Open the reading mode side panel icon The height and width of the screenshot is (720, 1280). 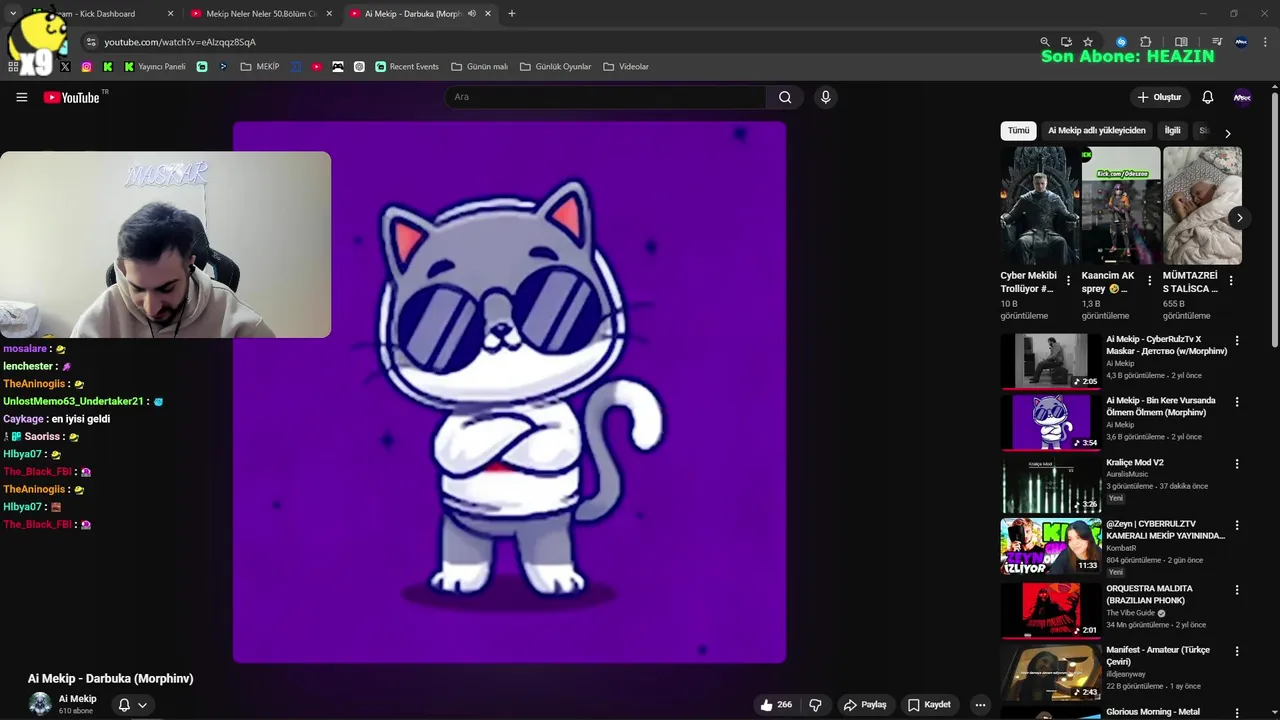1181,42
